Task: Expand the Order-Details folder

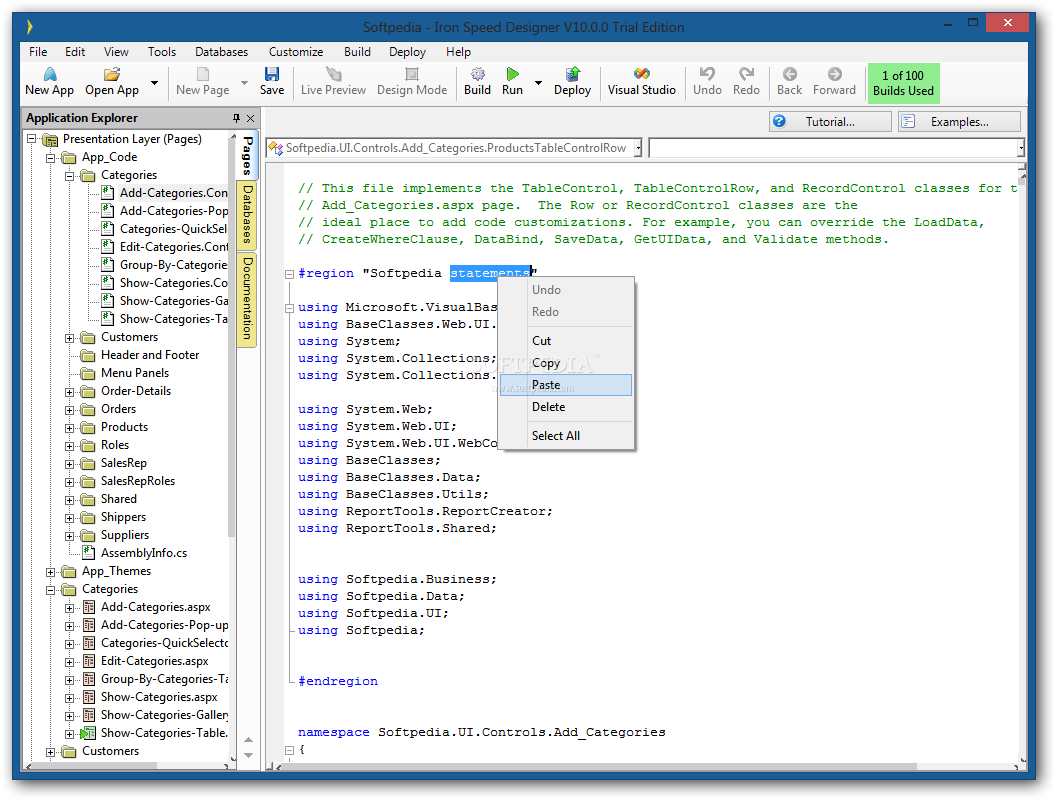Action: [x=69, y=392]
